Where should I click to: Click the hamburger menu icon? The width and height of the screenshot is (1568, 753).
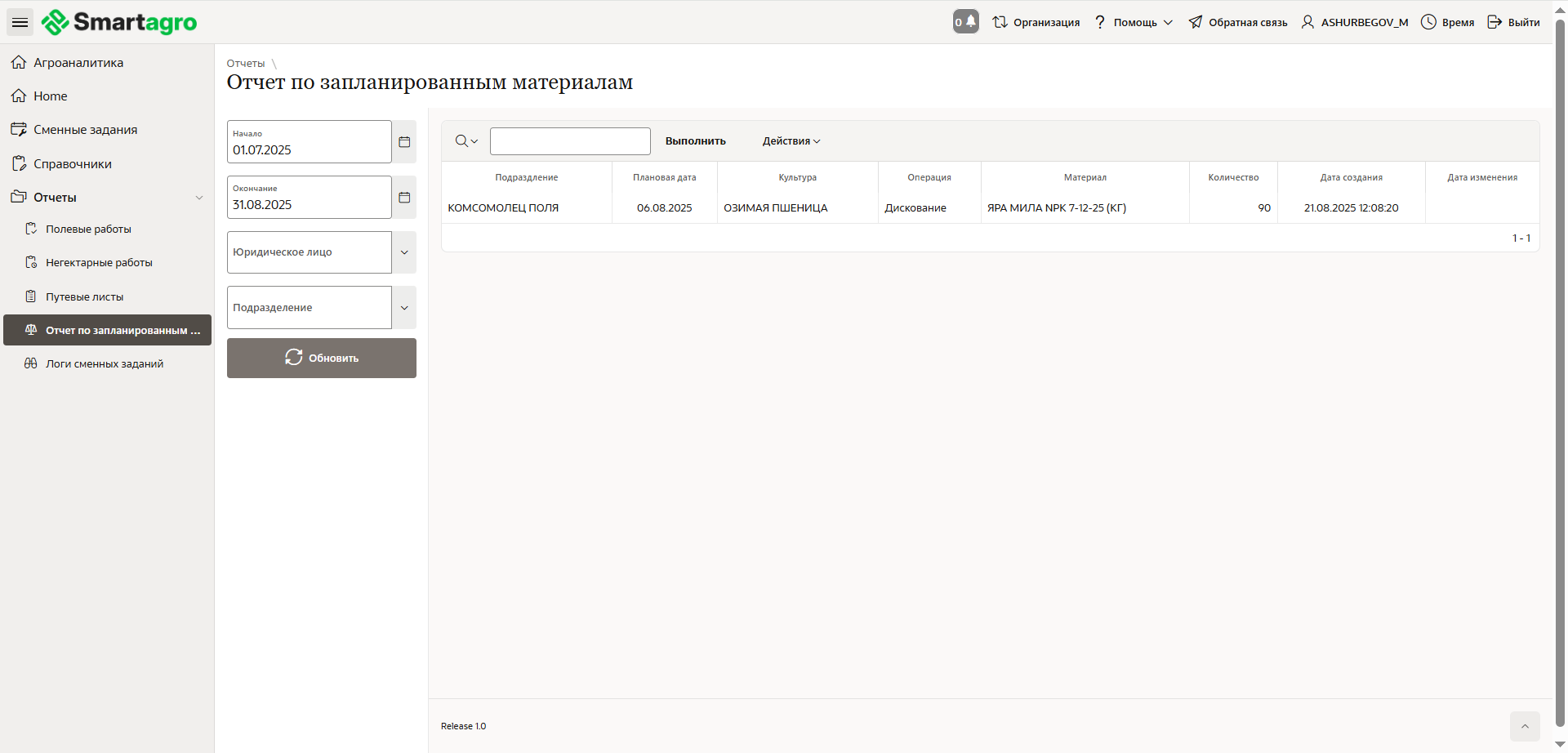(x=20, y=22)
